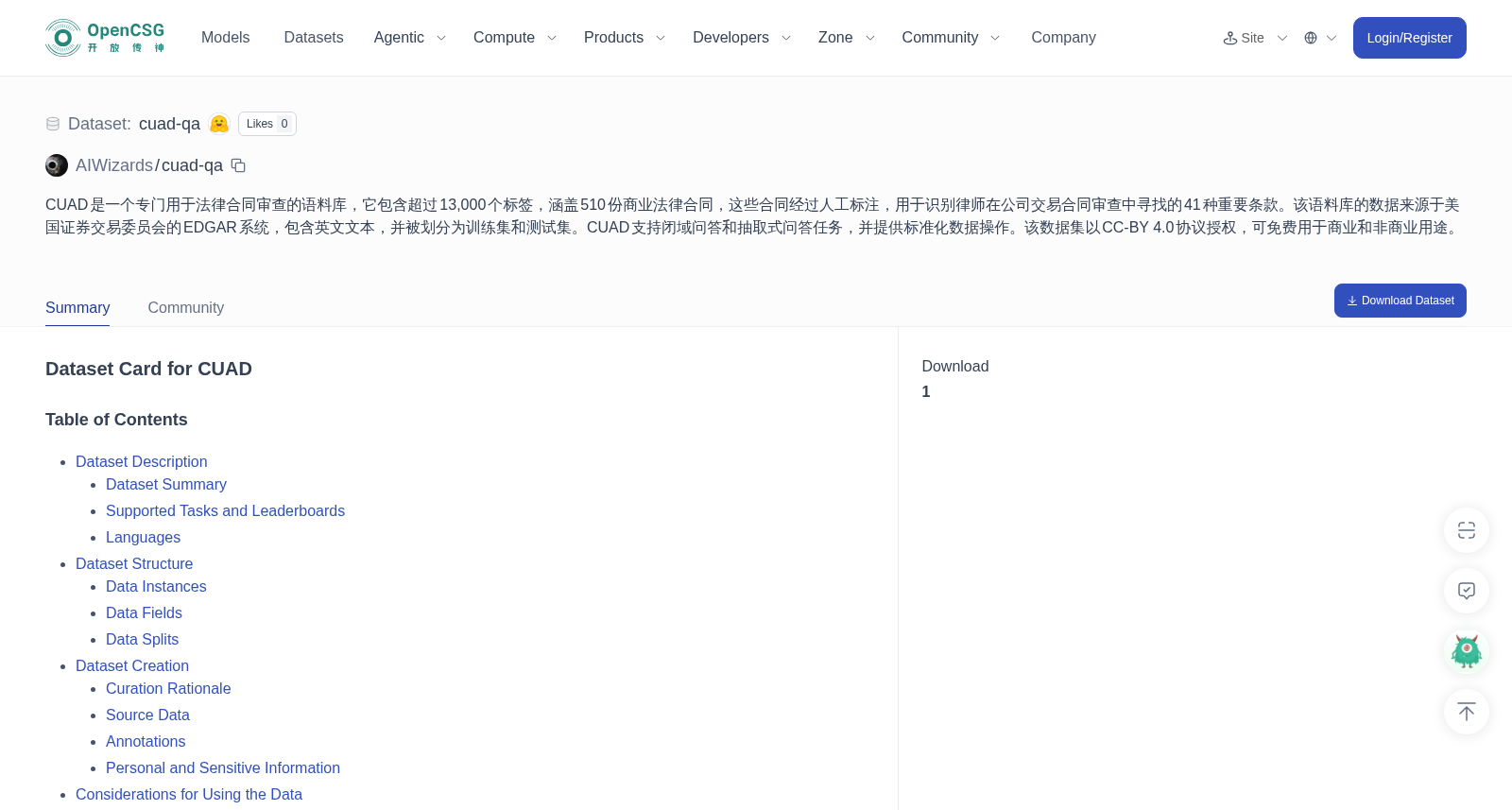
Task: Jump to Data Splits
Action: click(142, 639)
